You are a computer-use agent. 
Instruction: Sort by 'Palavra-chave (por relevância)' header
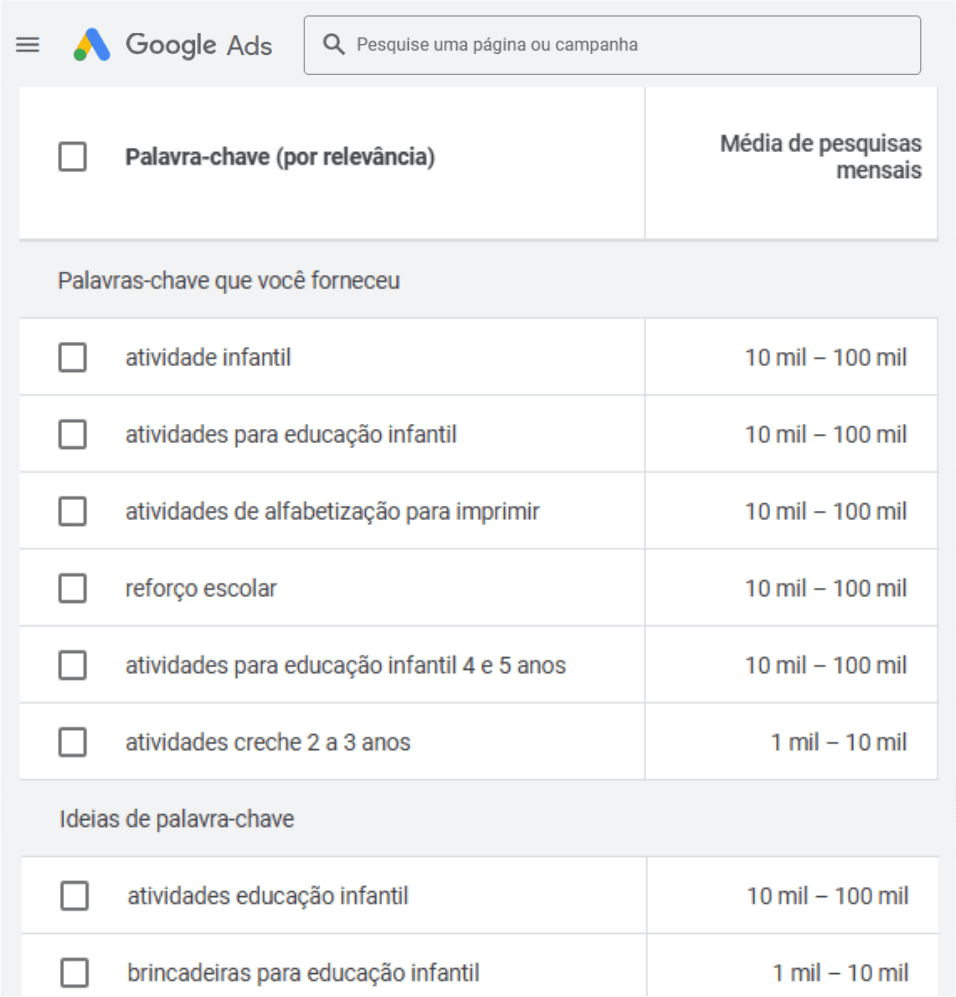click(280, 158)
